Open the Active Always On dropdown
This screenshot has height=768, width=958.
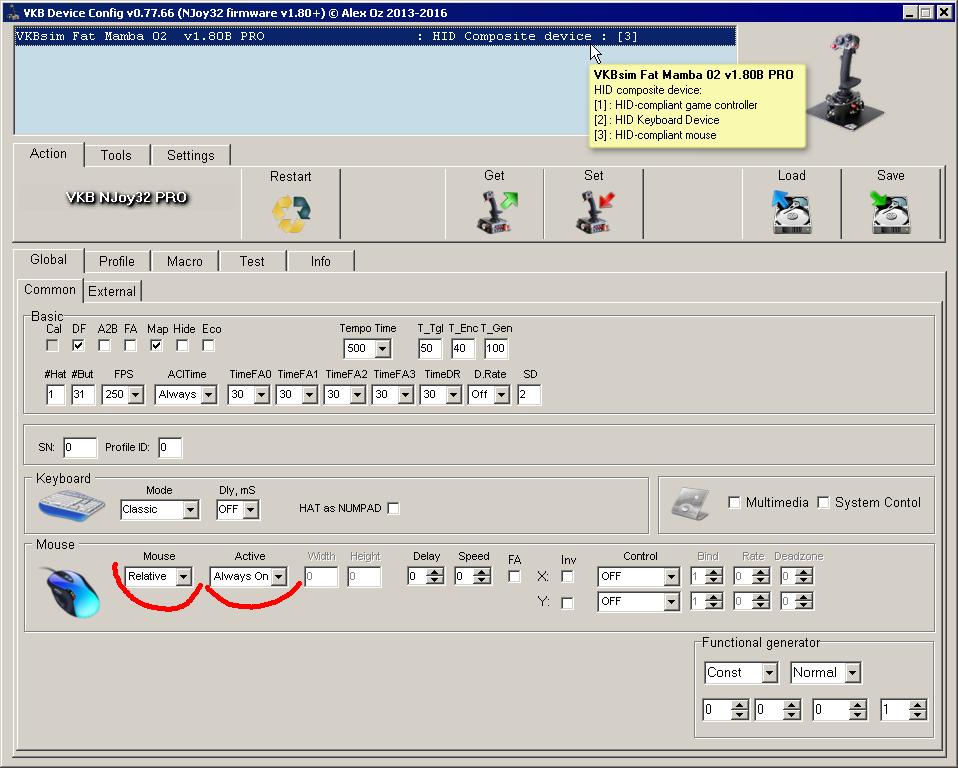point(279,576)
